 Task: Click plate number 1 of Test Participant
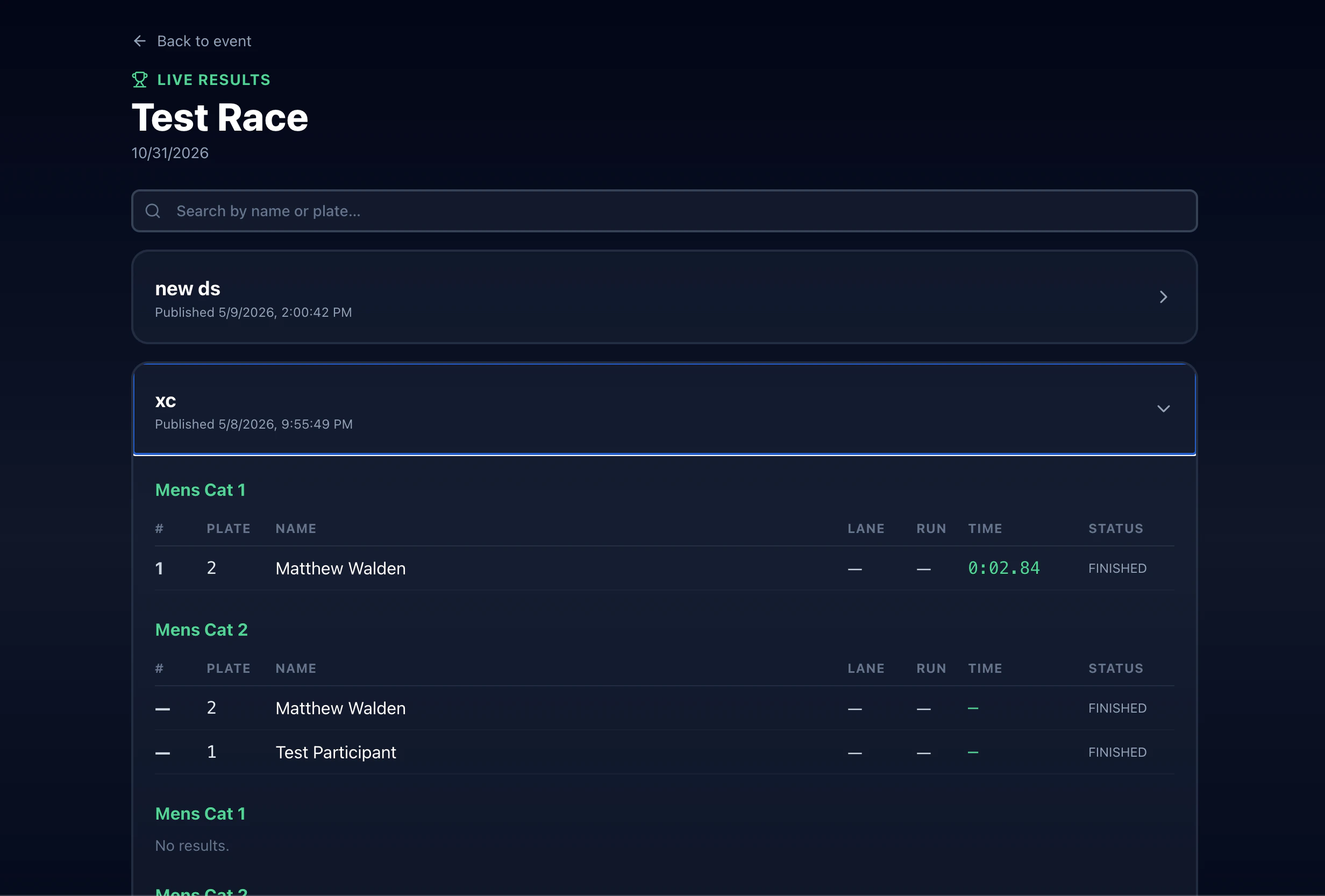(211, 752)
